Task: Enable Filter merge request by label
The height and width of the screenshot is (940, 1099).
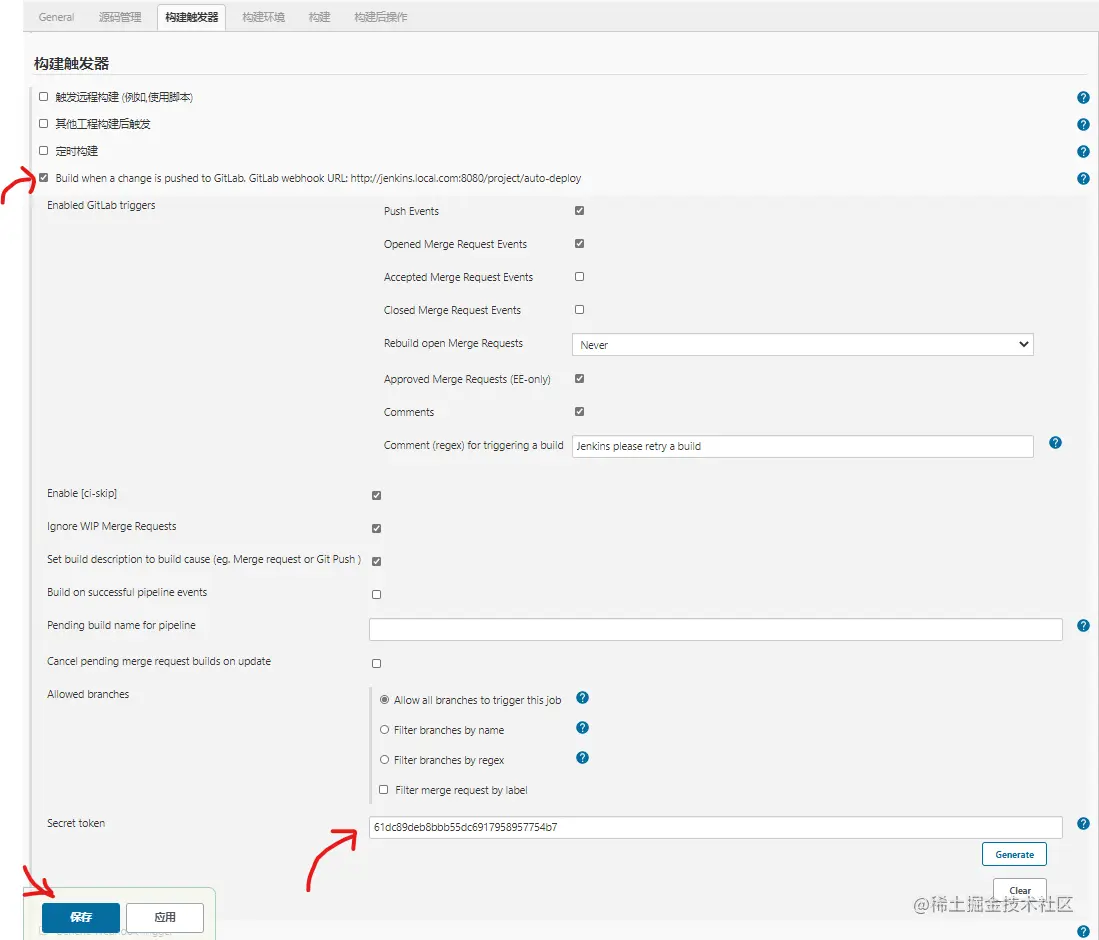Action: click(383, 789)
